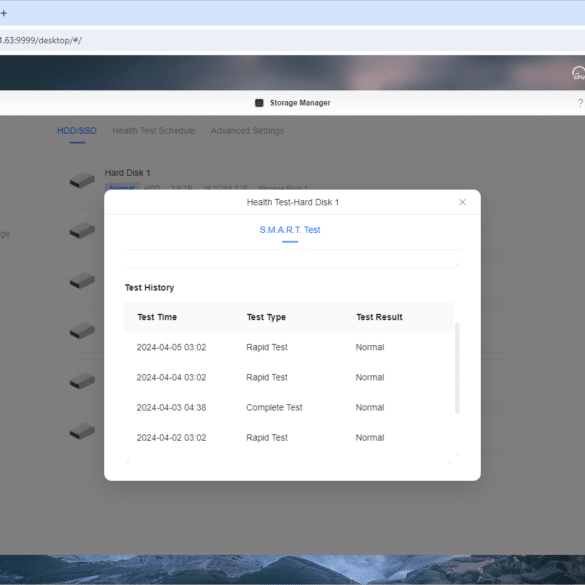Viewport: 585px width, 585px height.
Task: Click the Complete Test type entry
Action: (x=274, y=407)
